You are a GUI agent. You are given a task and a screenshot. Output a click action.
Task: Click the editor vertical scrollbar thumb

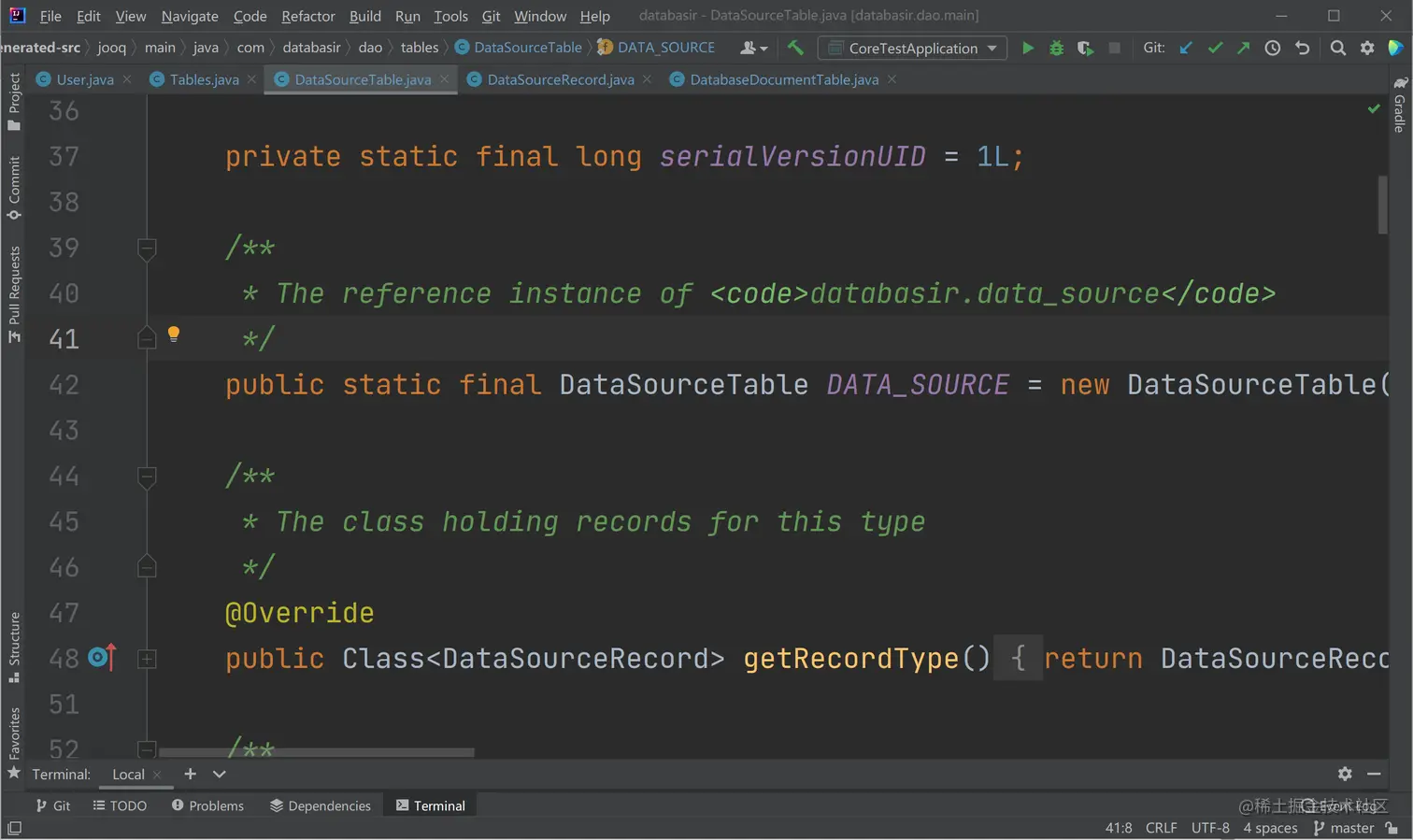[1382, 206]
